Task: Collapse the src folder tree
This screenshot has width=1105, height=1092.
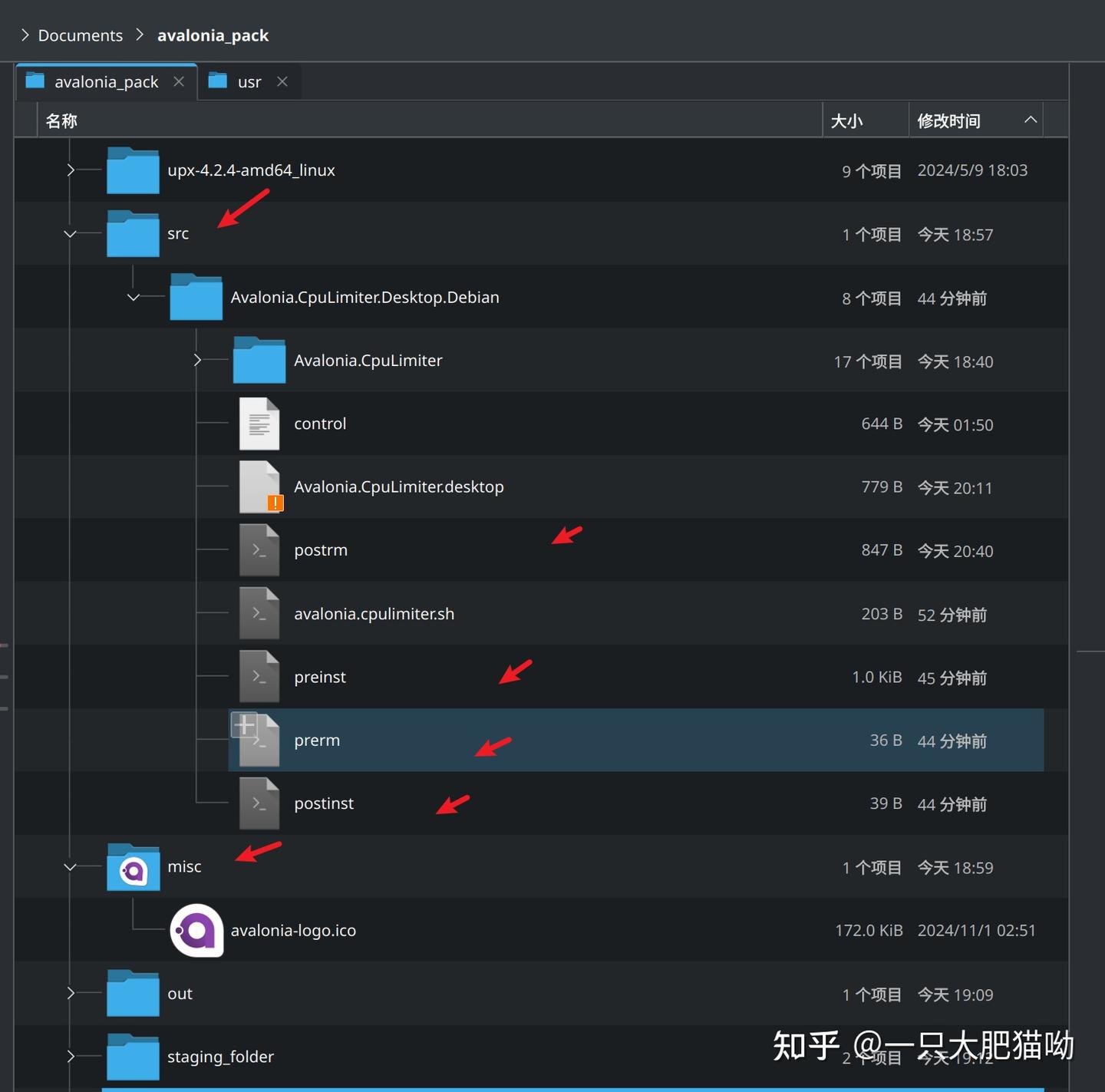Action: [70, 234]
